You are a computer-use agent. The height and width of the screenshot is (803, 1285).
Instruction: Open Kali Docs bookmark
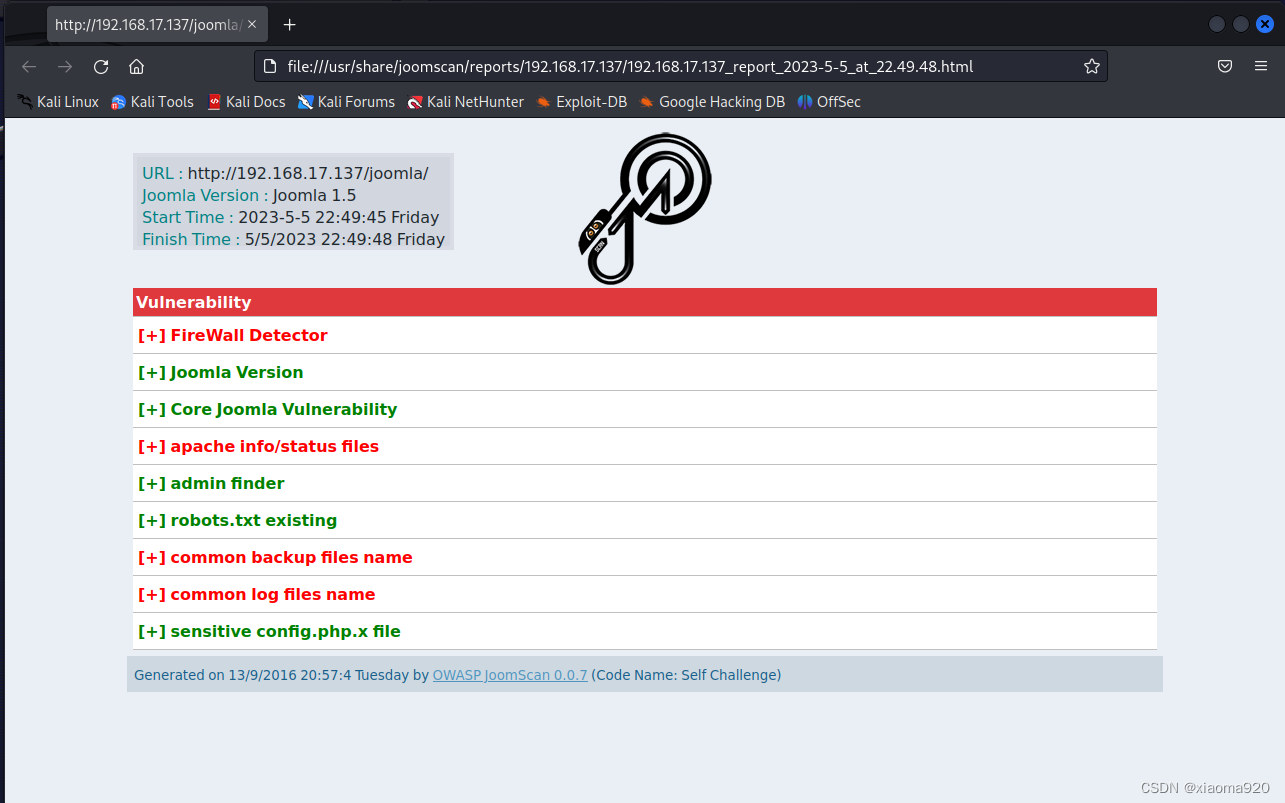[x=246, y=102]
